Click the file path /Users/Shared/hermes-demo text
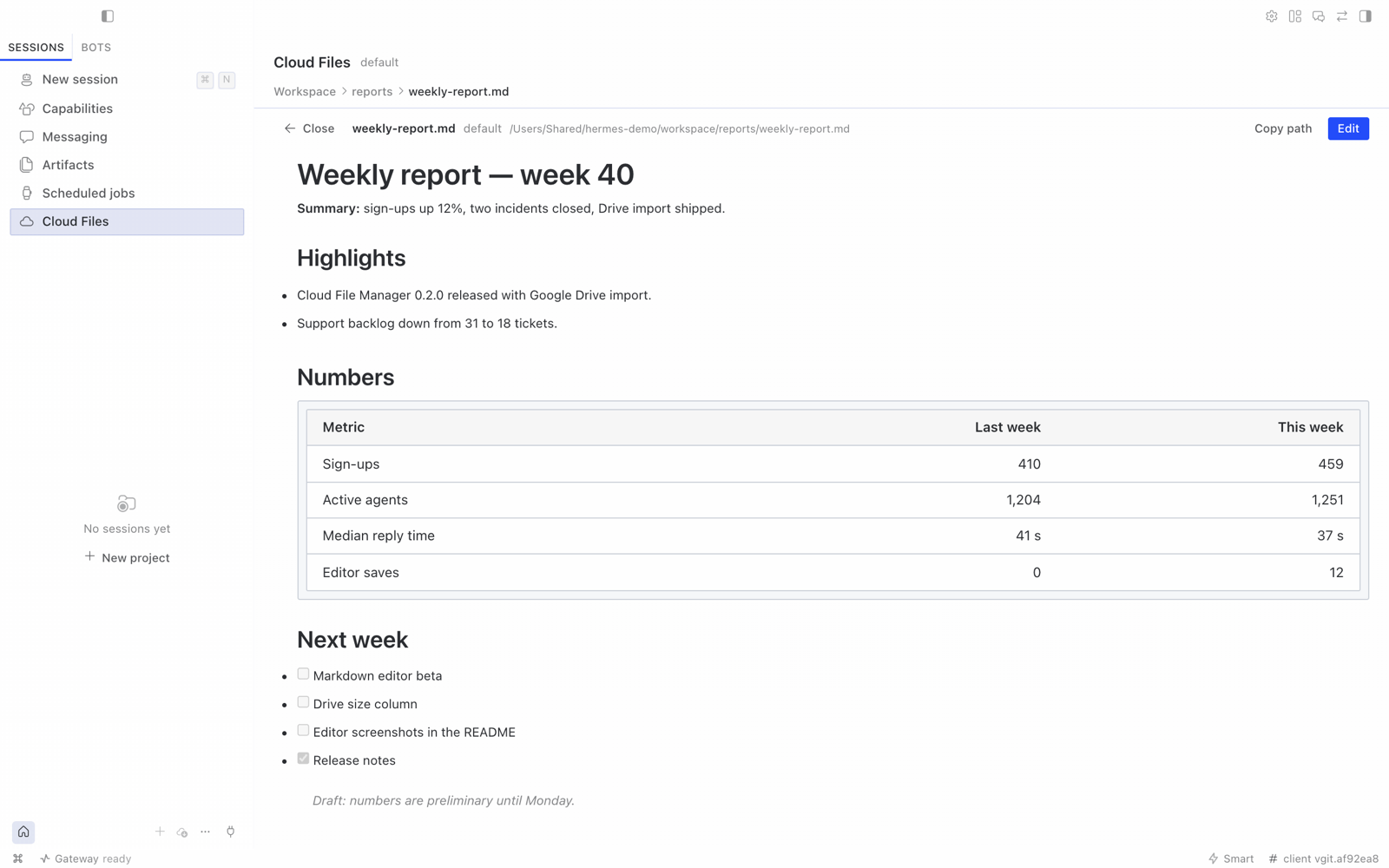Image resolution: width=1389 pixels, height=868 pixels. tap(679, 128)
